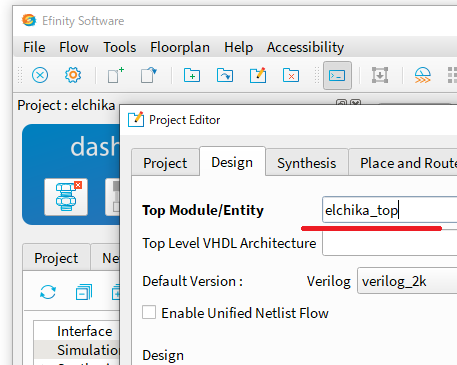Open preferences via orange gear icon
The width and height of the screenshot is (457, 365).
pos(73,75)
